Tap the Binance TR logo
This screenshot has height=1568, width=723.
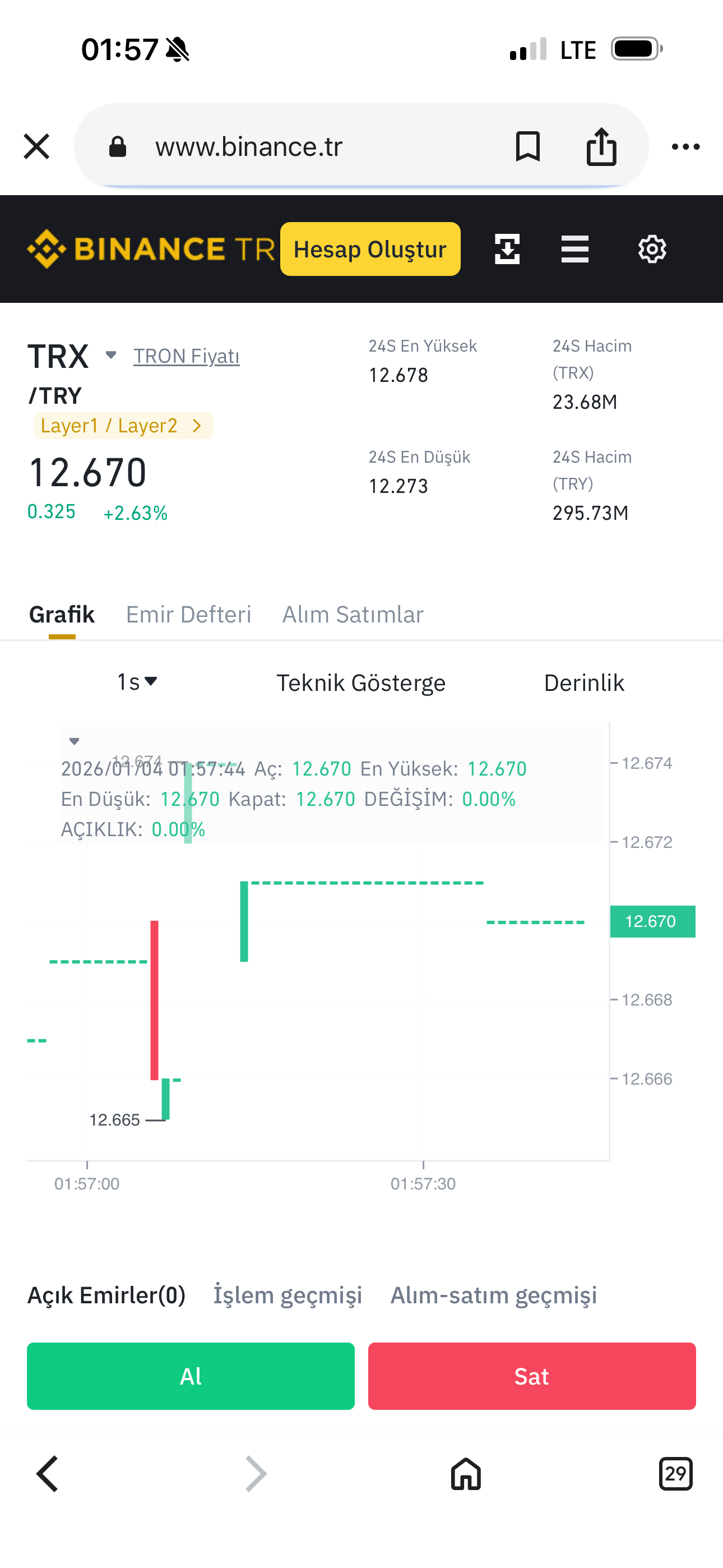151,249
